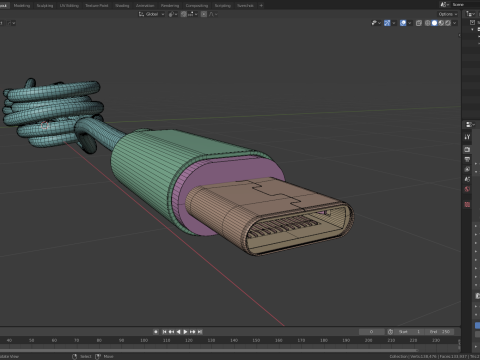Click the timeline horizontal scrollbar

point(208,350)
